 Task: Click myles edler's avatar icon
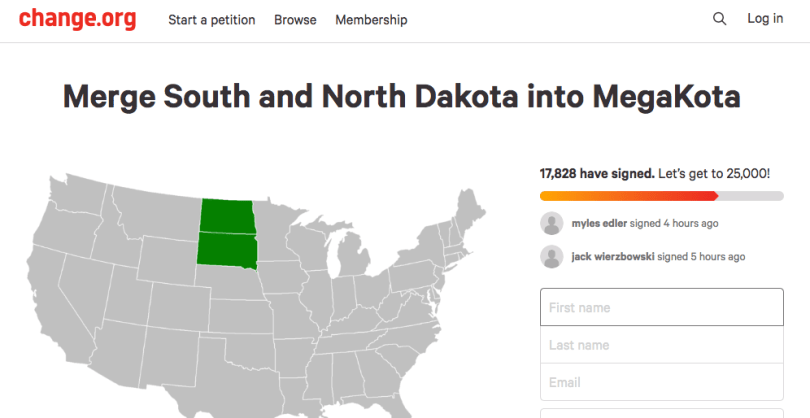551,223
